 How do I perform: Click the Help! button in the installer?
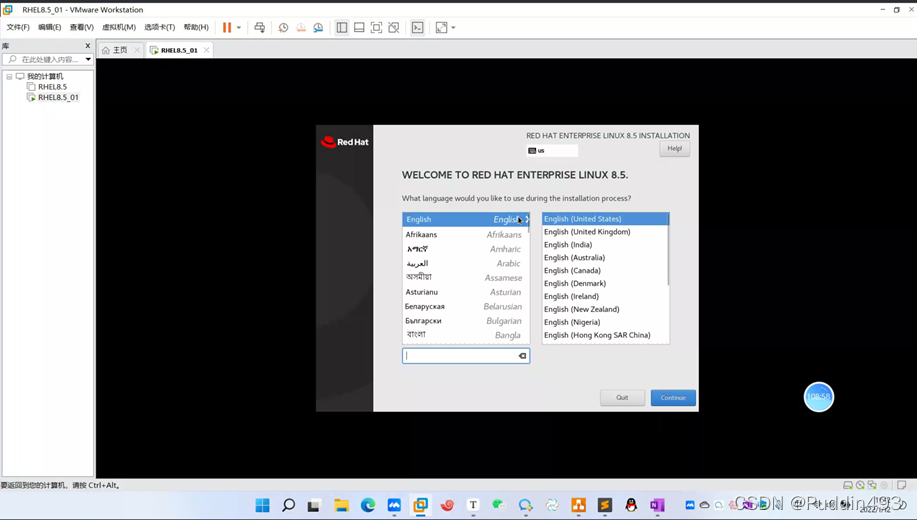click(674, 149)
